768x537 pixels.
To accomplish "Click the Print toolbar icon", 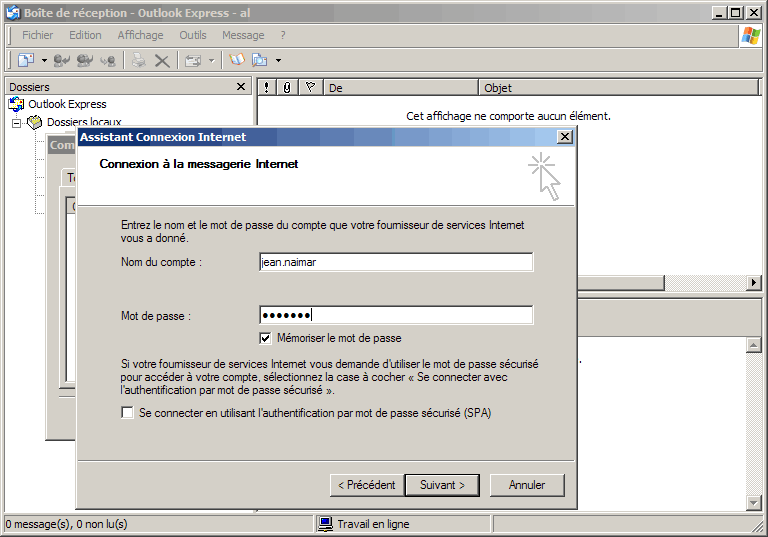I will [x=139, y=61].
